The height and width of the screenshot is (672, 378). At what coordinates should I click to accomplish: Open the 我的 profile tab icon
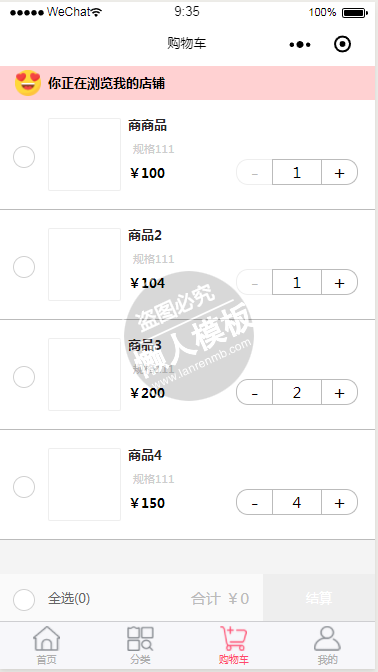(327, 639)
